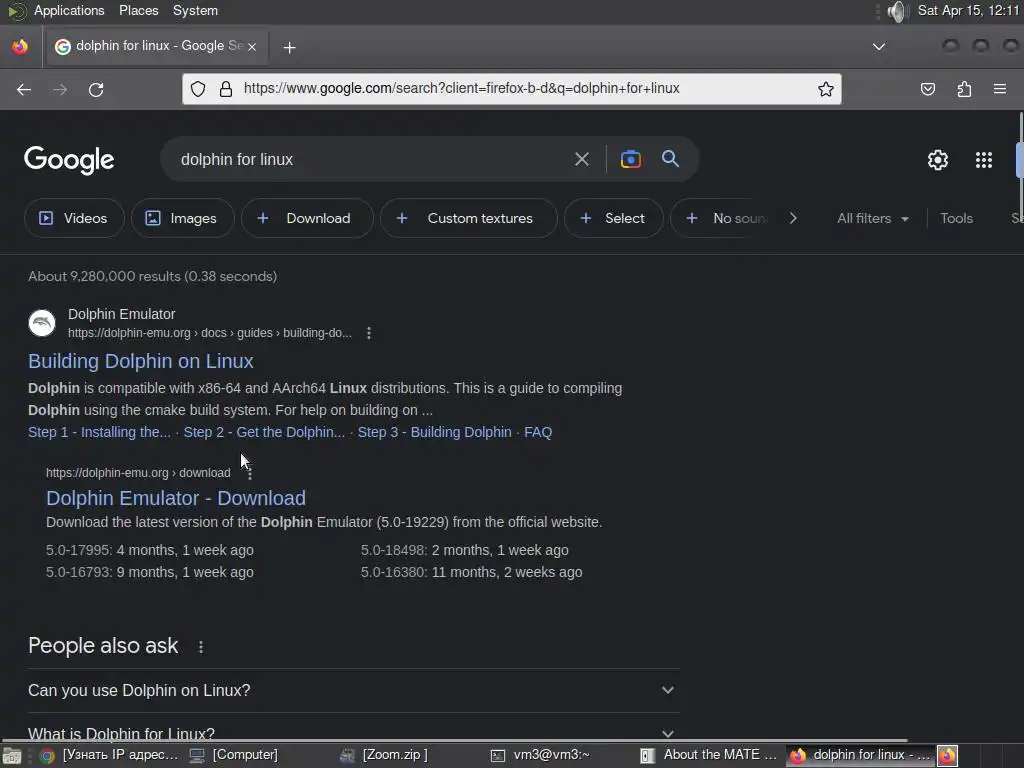The image size is (1024, 768).
Task: Add Custom textures search chip
Action: click(x=468, y=218)
